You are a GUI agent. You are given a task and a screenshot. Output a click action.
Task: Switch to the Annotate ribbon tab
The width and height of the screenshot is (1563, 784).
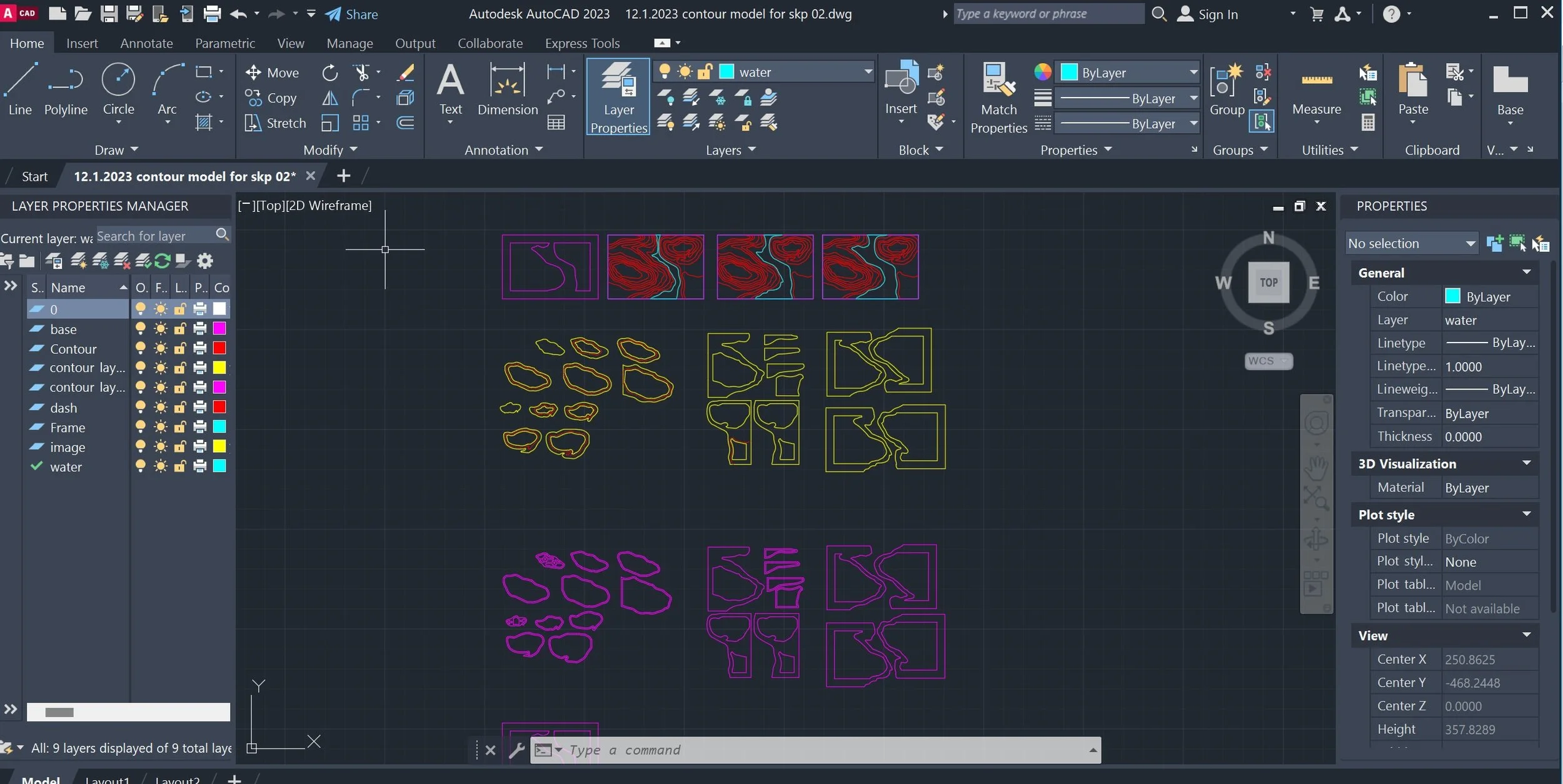[146, 43]
